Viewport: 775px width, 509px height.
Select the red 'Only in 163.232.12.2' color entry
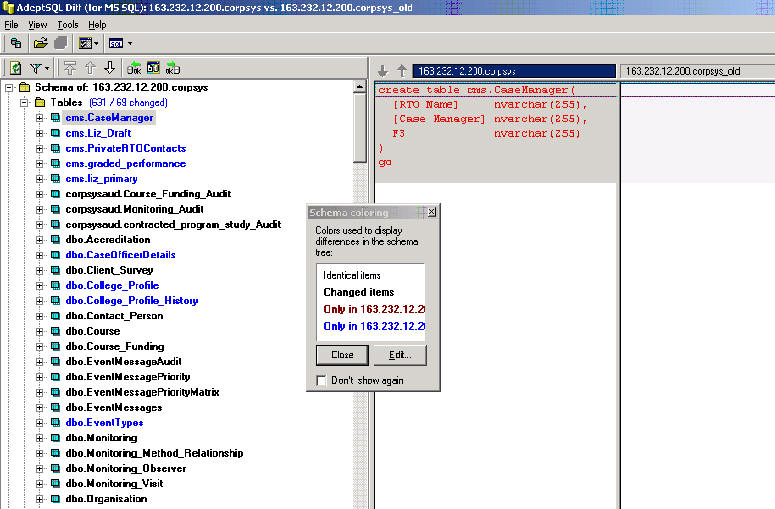pyautogui.click(x=374, y=309)
